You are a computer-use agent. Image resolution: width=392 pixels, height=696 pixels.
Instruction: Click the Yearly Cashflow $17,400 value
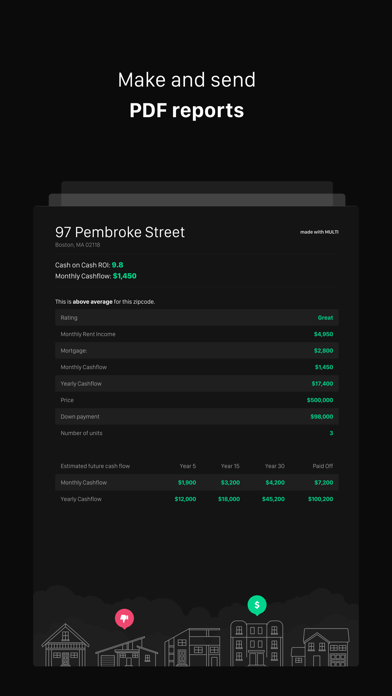[x=322, y=384]
